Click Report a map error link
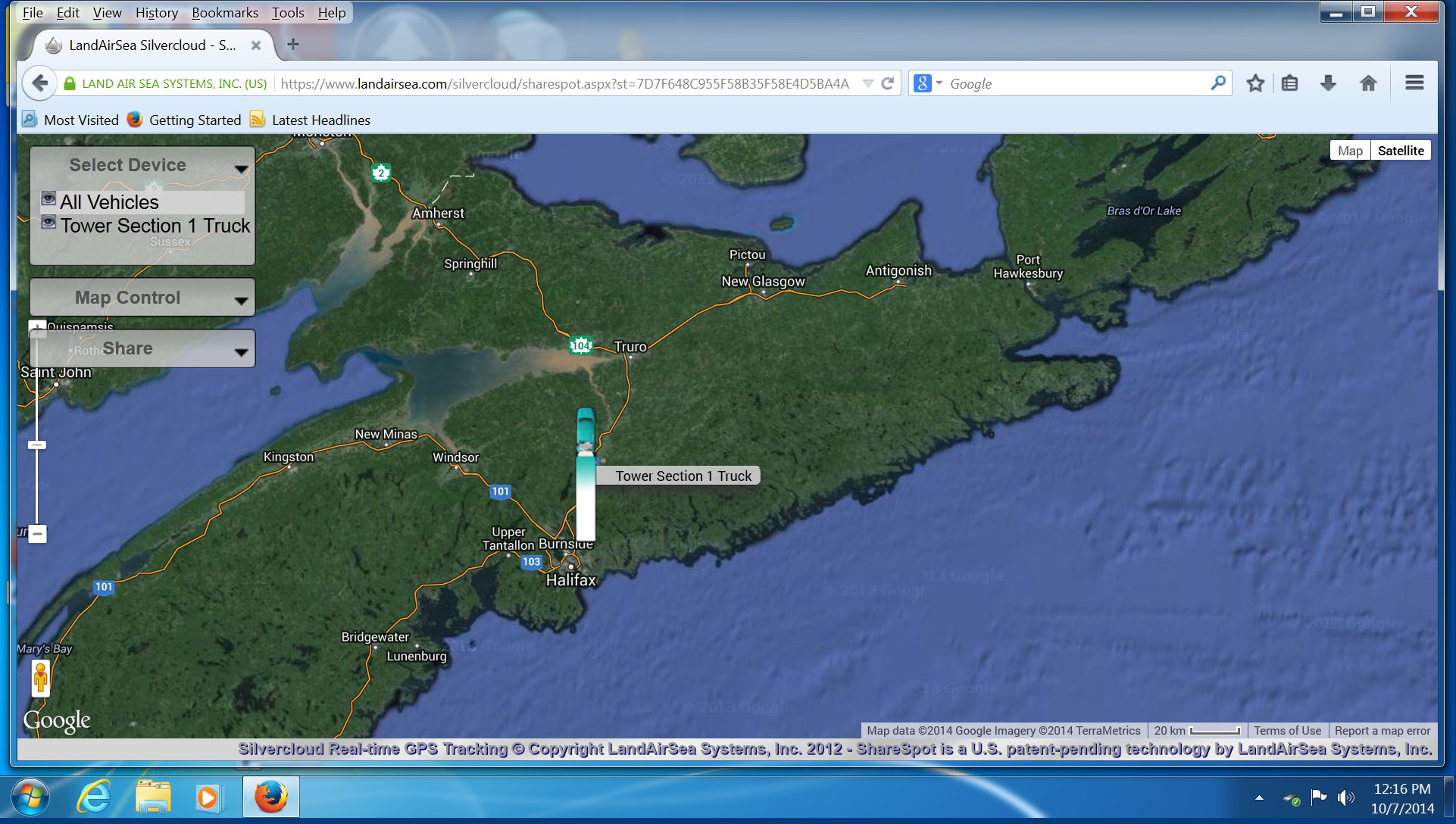Viewport: 1456px width, 824px height. 1383,731
